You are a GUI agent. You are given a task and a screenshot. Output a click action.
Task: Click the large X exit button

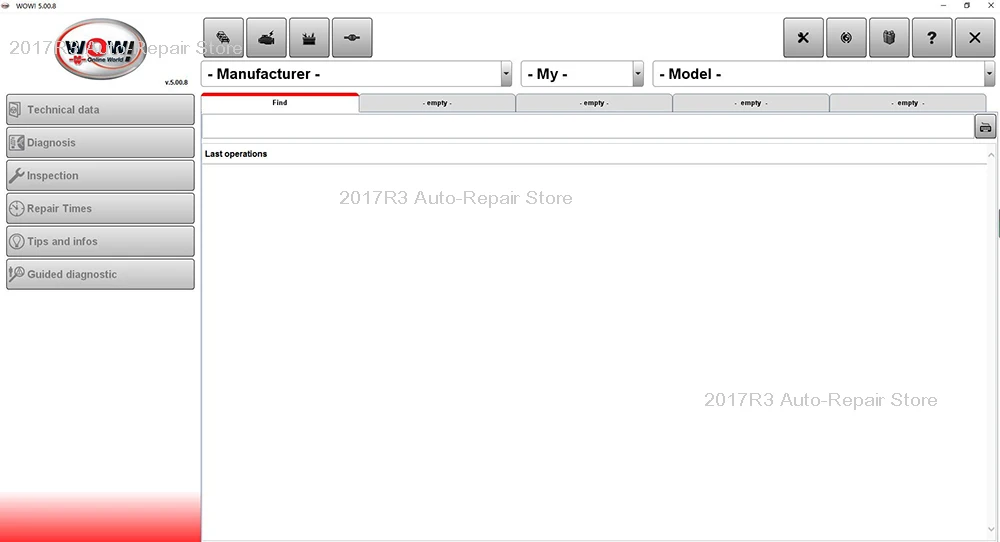974,38
